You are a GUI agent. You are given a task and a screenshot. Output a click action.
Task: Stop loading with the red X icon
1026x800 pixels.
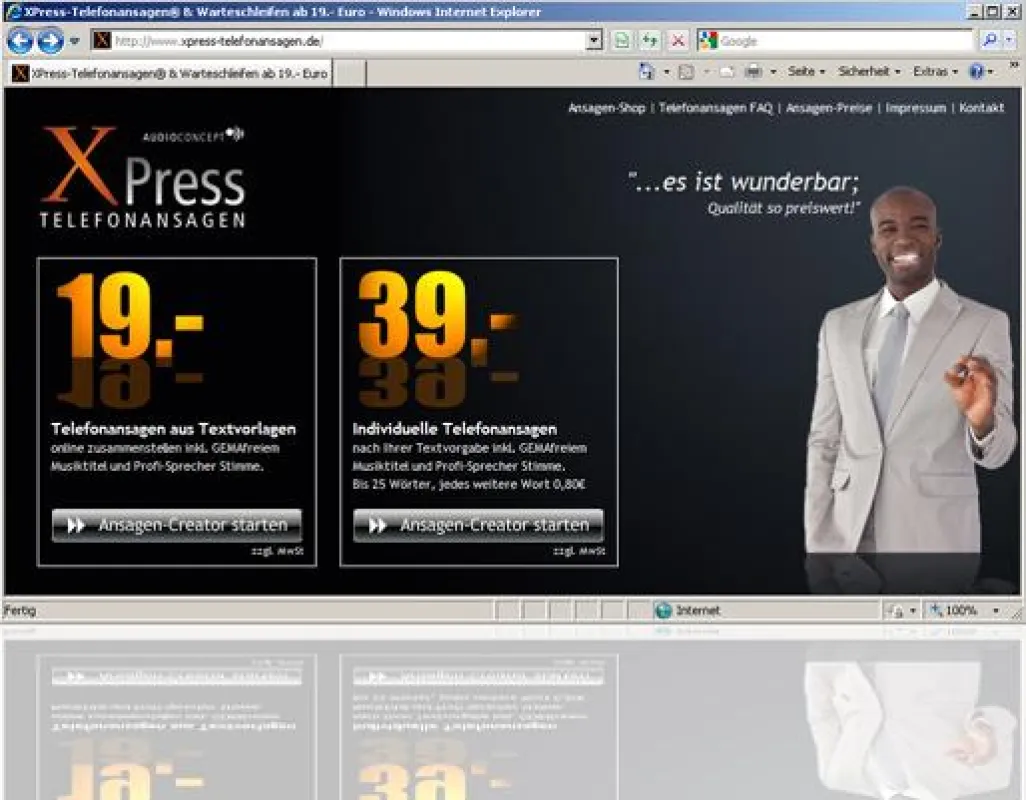click(678, 41)
